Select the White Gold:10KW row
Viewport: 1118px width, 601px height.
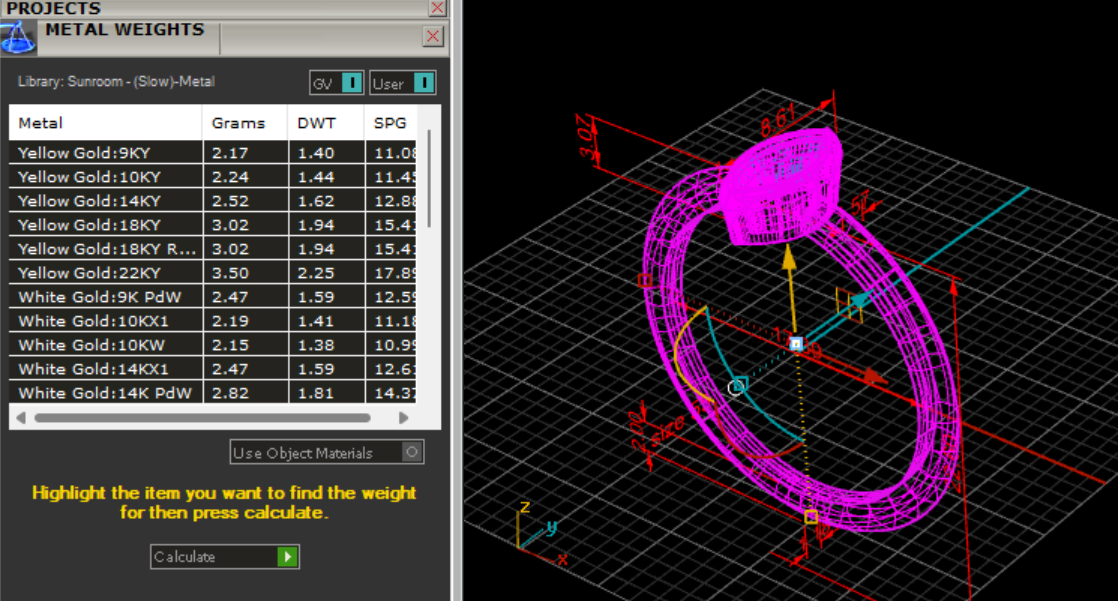coord(212,345)
